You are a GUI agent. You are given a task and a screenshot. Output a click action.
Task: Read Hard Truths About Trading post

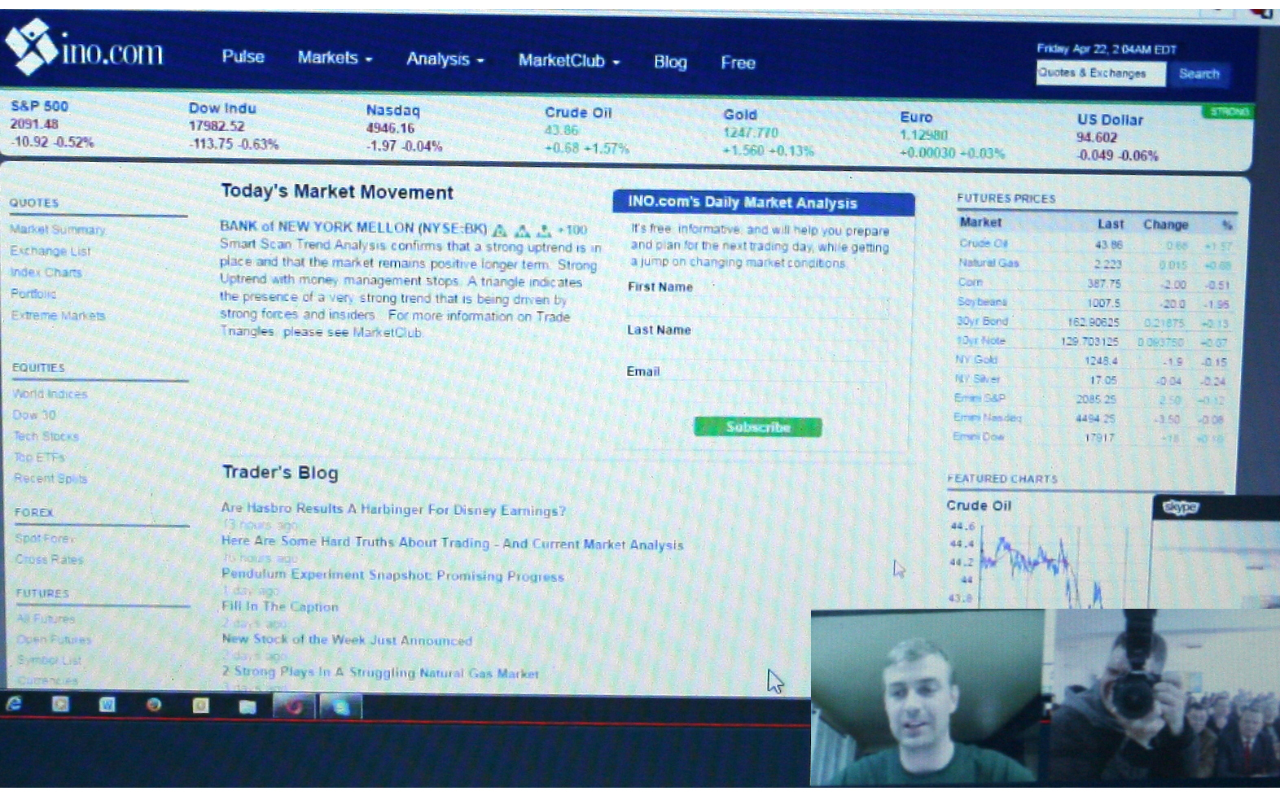click(x=452, y=543)
